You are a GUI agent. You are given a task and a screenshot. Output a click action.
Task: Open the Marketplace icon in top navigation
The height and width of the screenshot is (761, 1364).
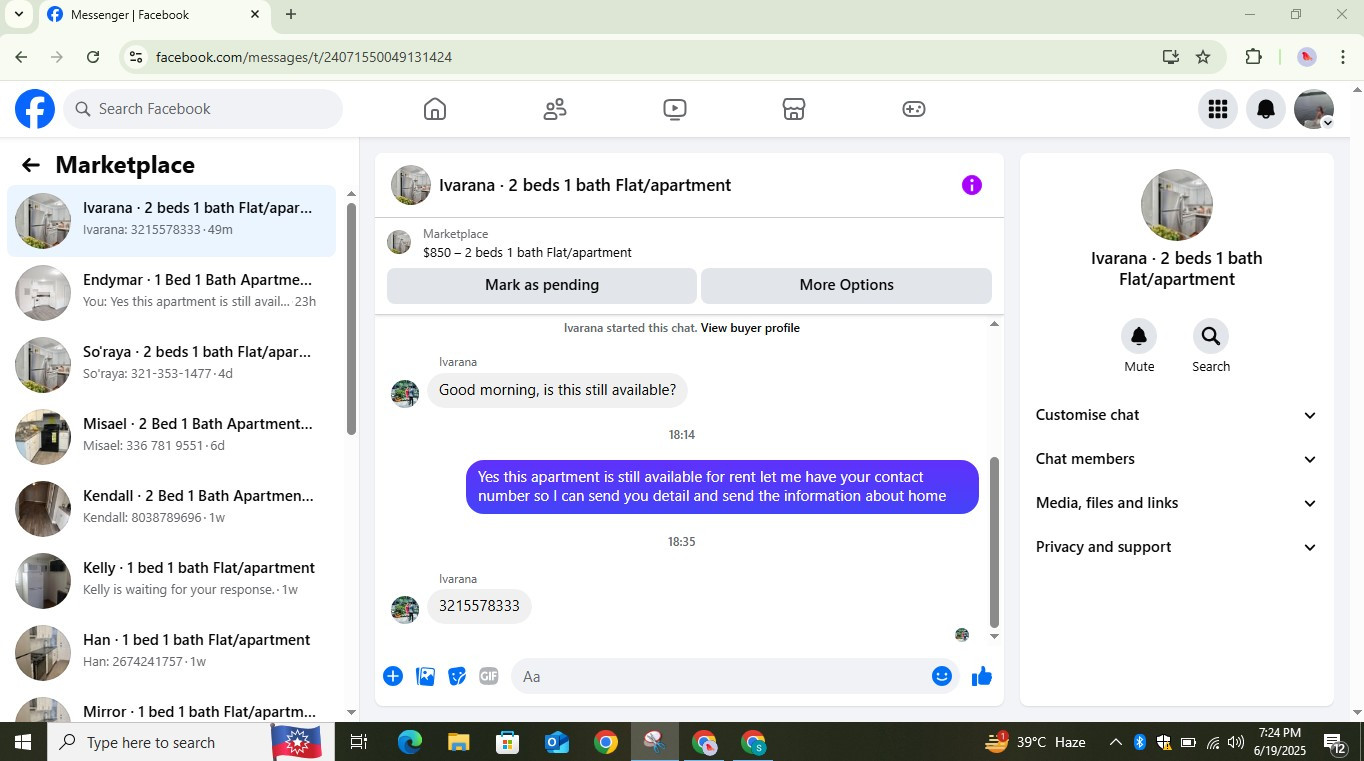click(x=794, y=109)
